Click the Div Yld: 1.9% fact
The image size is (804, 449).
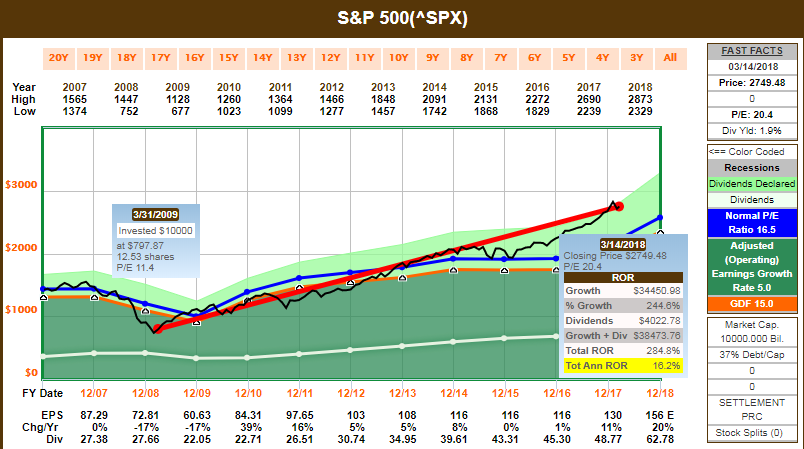[752, 130]
